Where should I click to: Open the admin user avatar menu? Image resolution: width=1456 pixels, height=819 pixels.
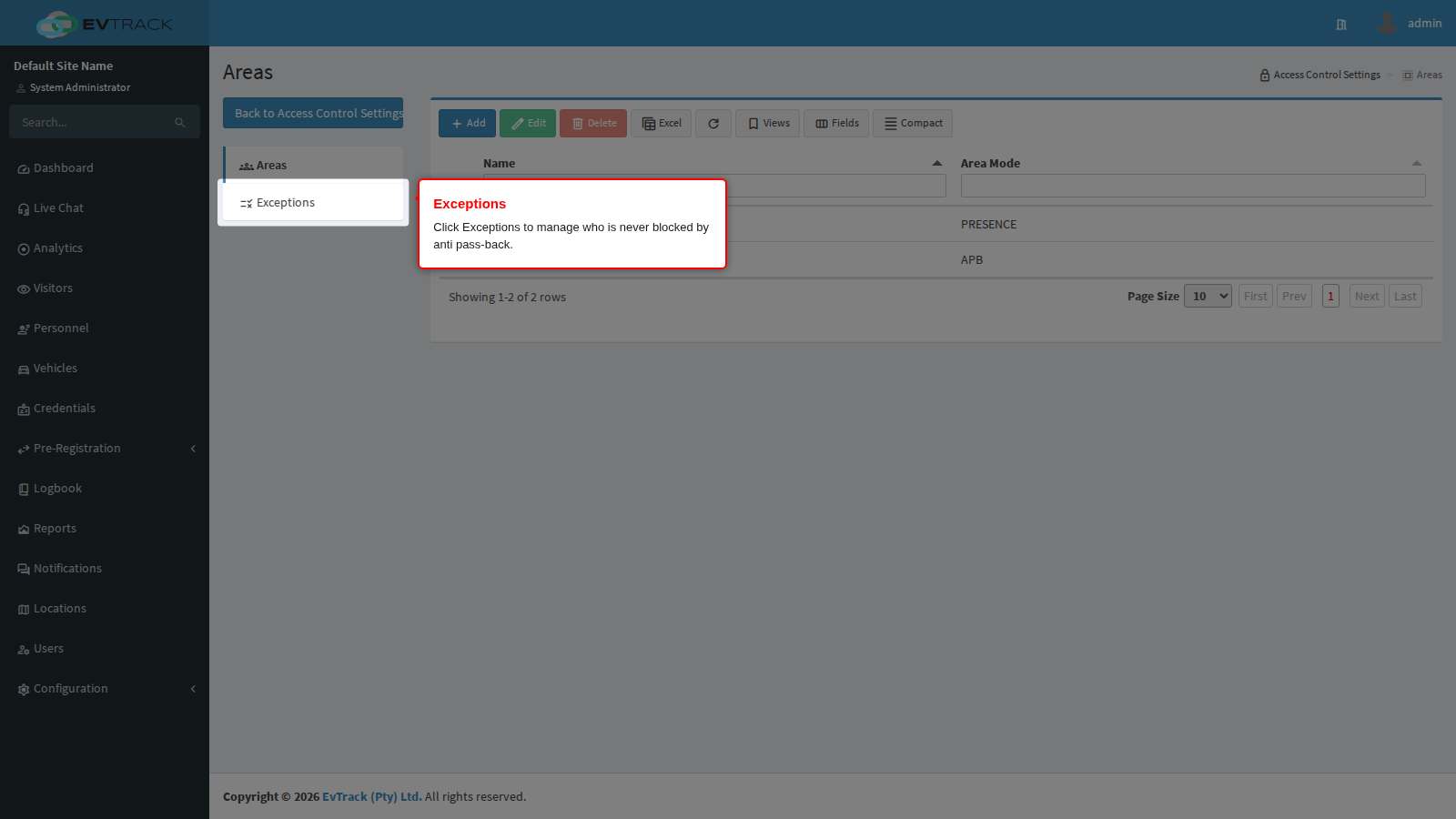point(1387,24)
